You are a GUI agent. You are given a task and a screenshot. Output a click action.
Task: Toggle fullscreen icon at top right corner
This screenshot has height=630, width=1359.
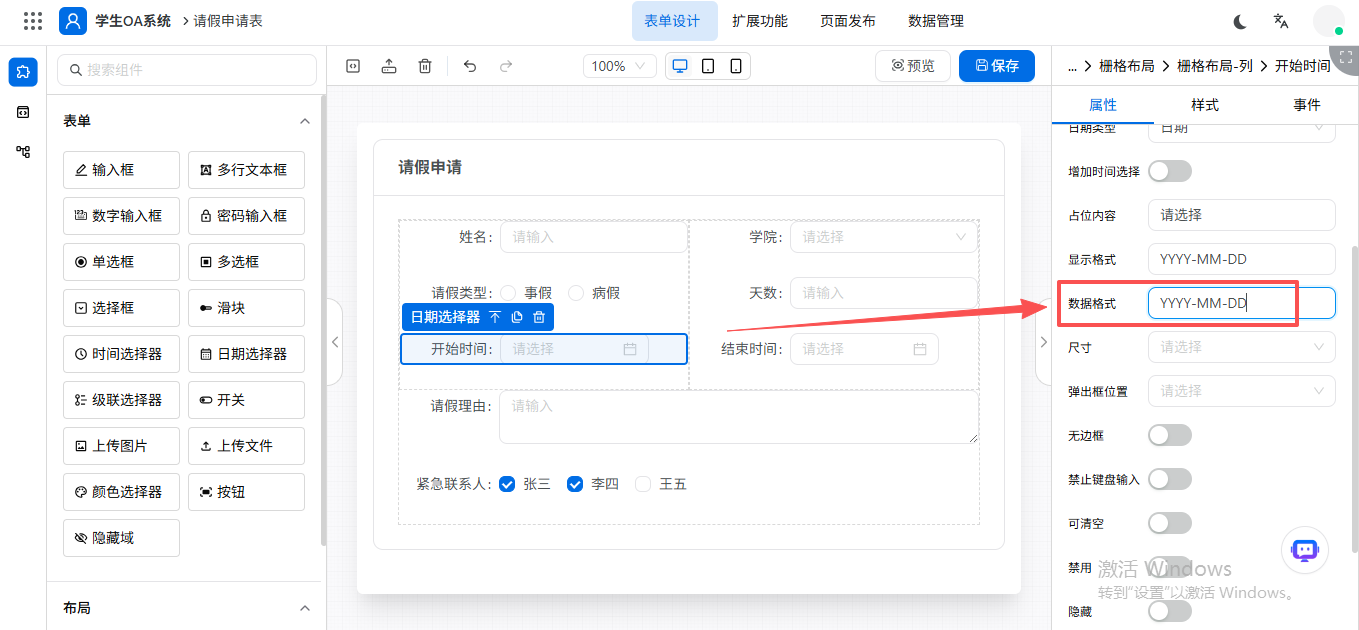(x=1346, y=57)
